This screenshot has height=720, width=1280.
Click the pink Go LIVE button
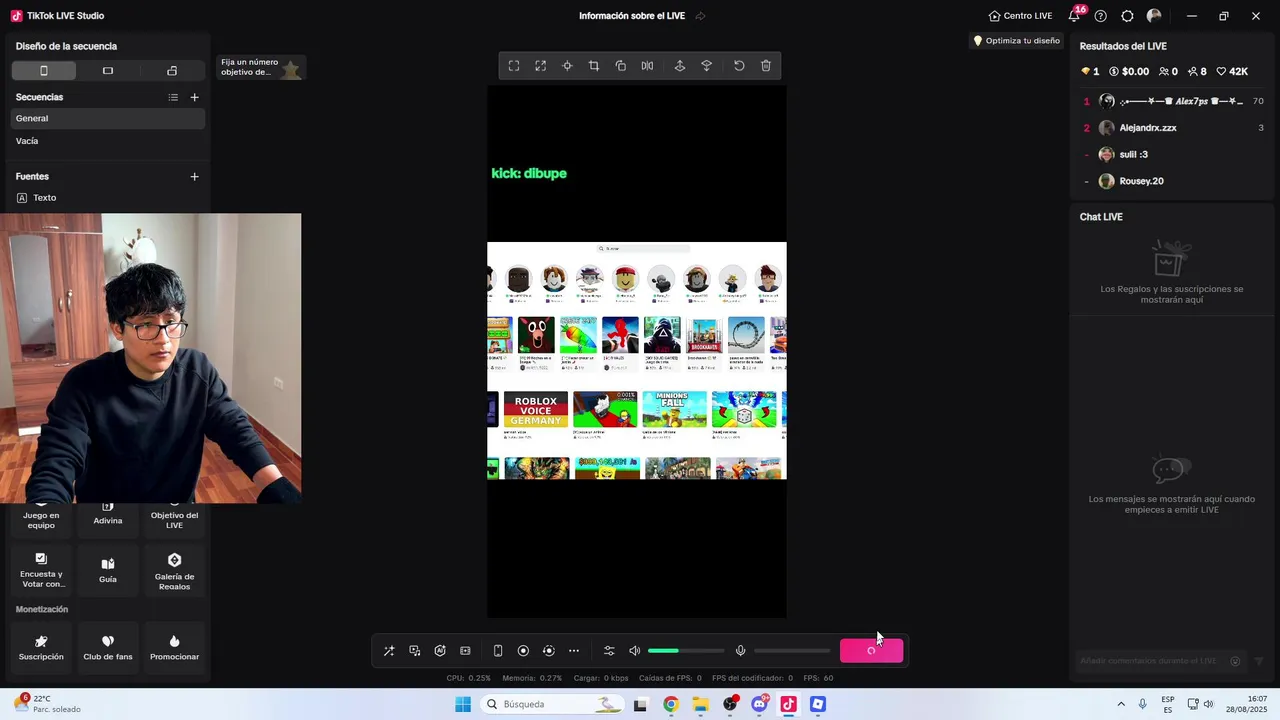(x=871, y=651)
